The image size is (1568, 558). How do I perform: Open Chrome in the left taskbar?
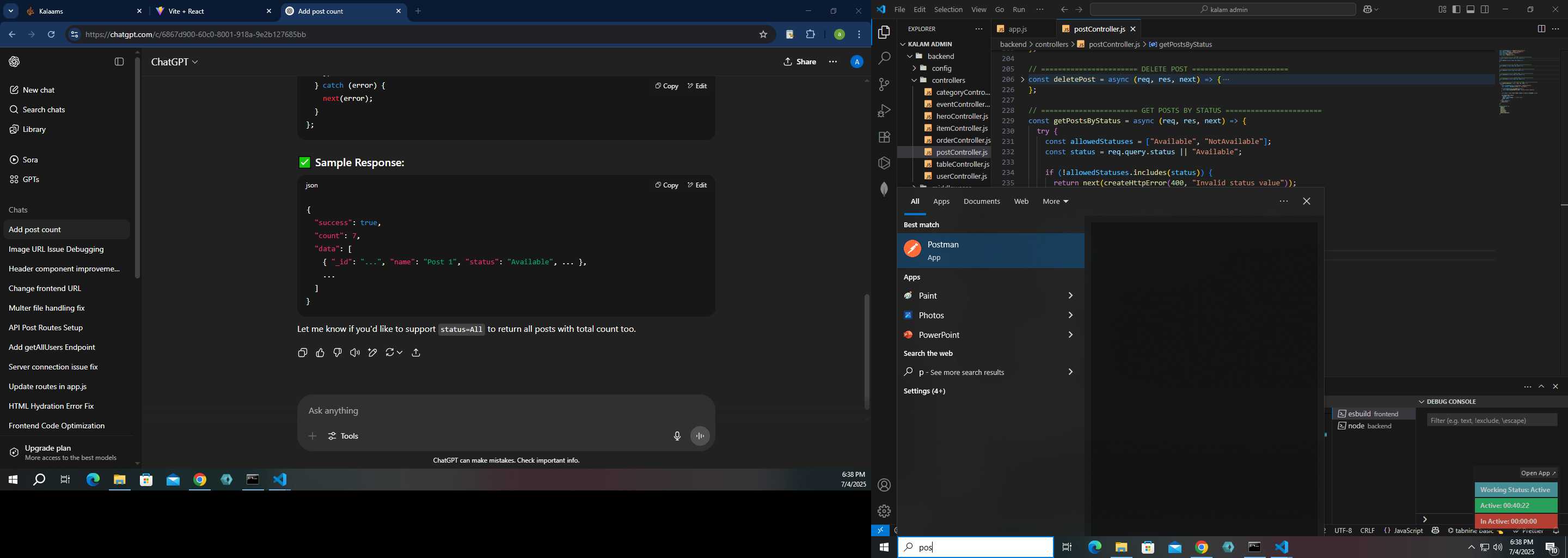200,480
